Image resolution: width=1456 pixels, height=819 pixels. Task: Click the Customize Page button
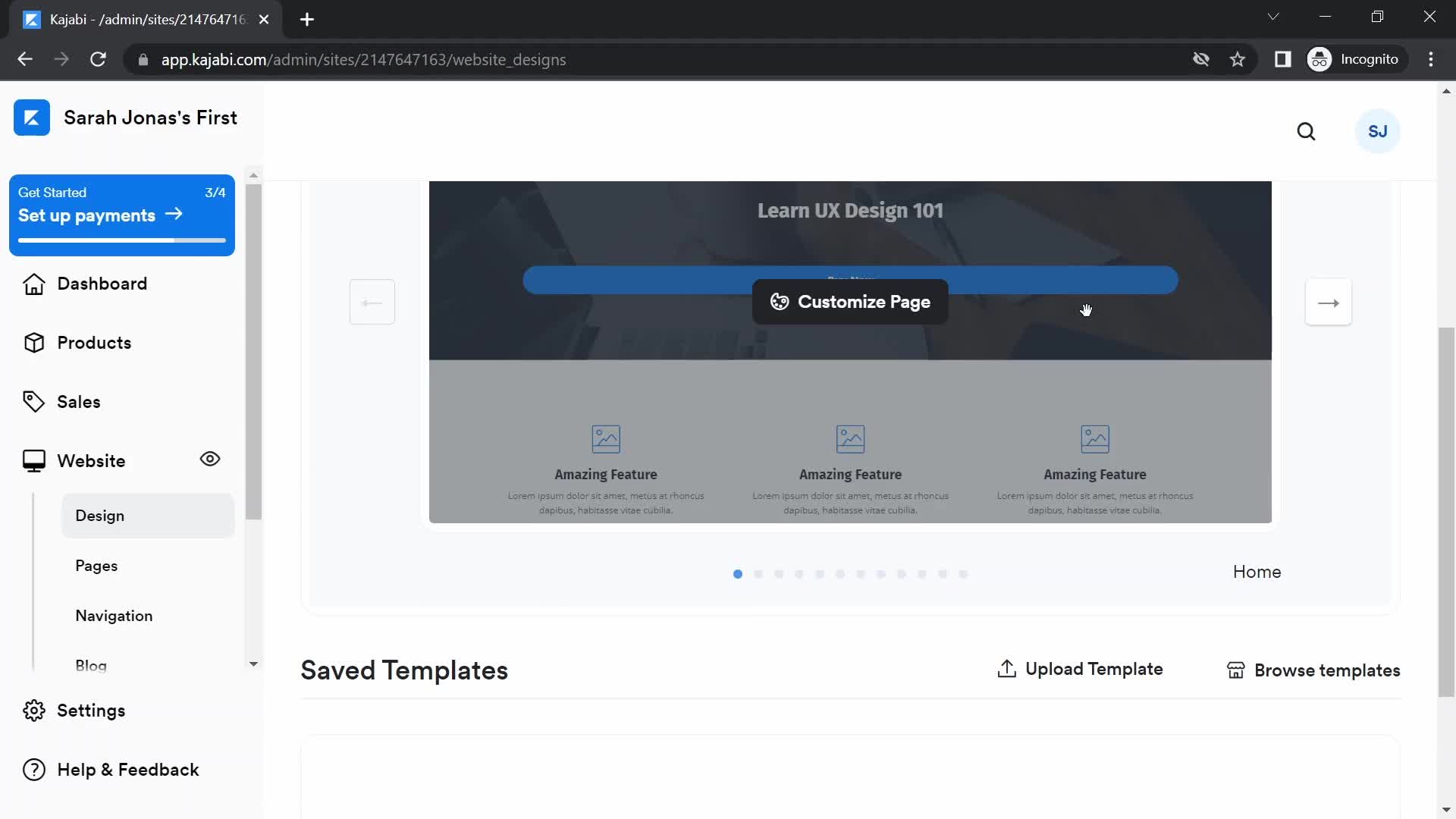[850, 302]
